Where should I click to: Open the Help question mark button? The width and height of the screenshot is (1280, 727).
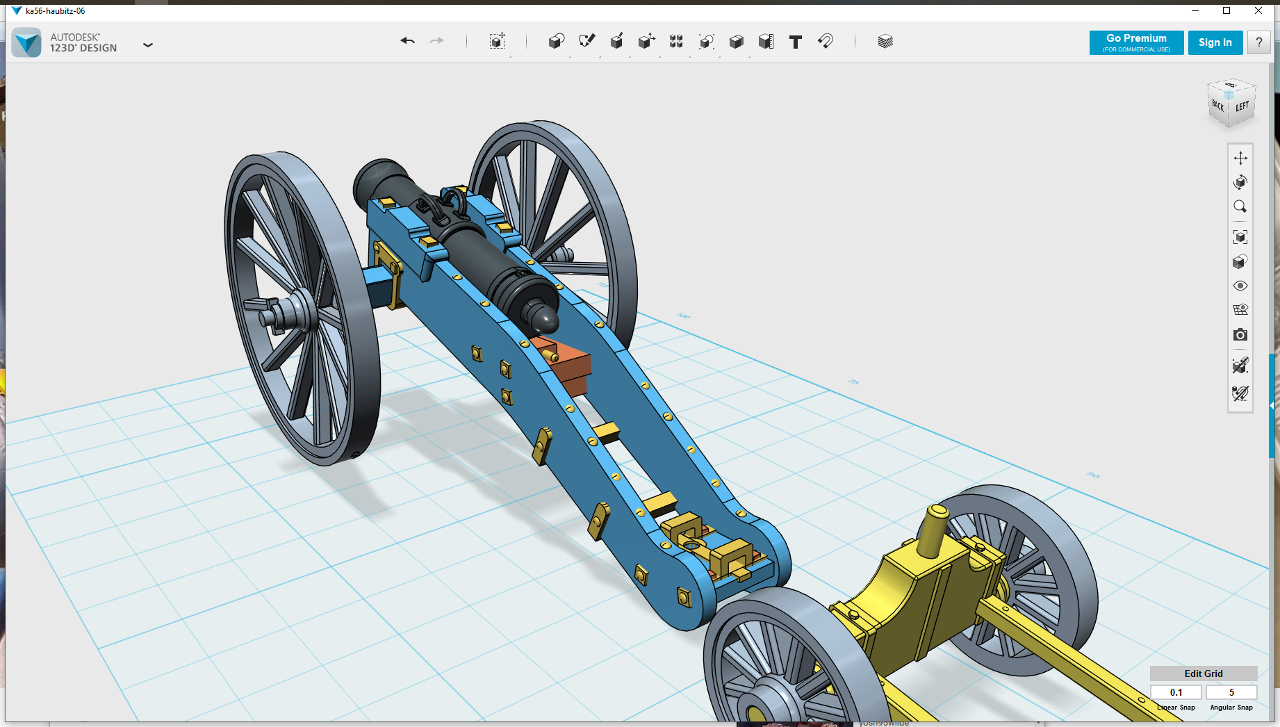(x=1260, y=42)
